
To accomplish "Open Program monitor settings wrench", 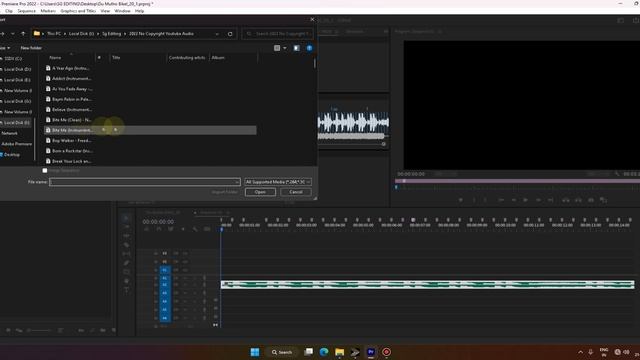I will click(x=617, y=174).
